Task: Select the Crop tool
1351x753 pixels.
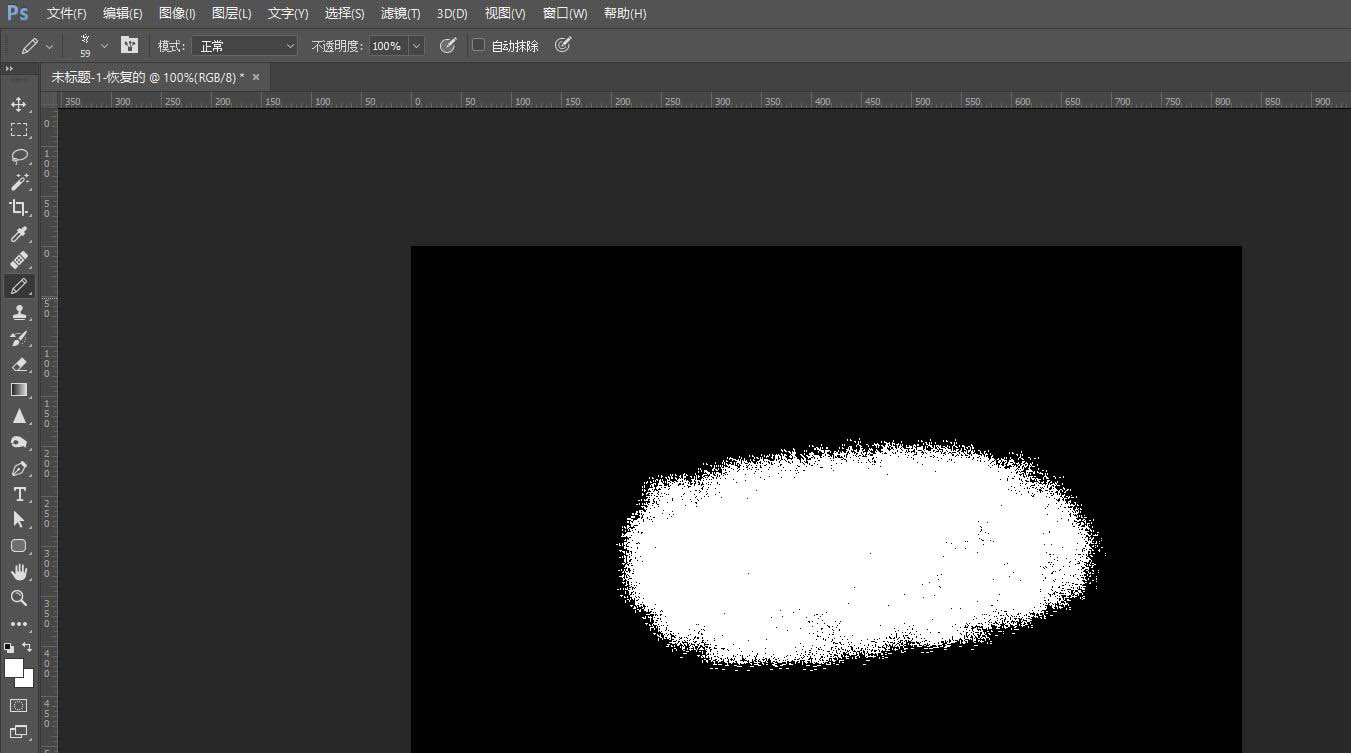Action: pyautogui.click(x=19, y=208)
